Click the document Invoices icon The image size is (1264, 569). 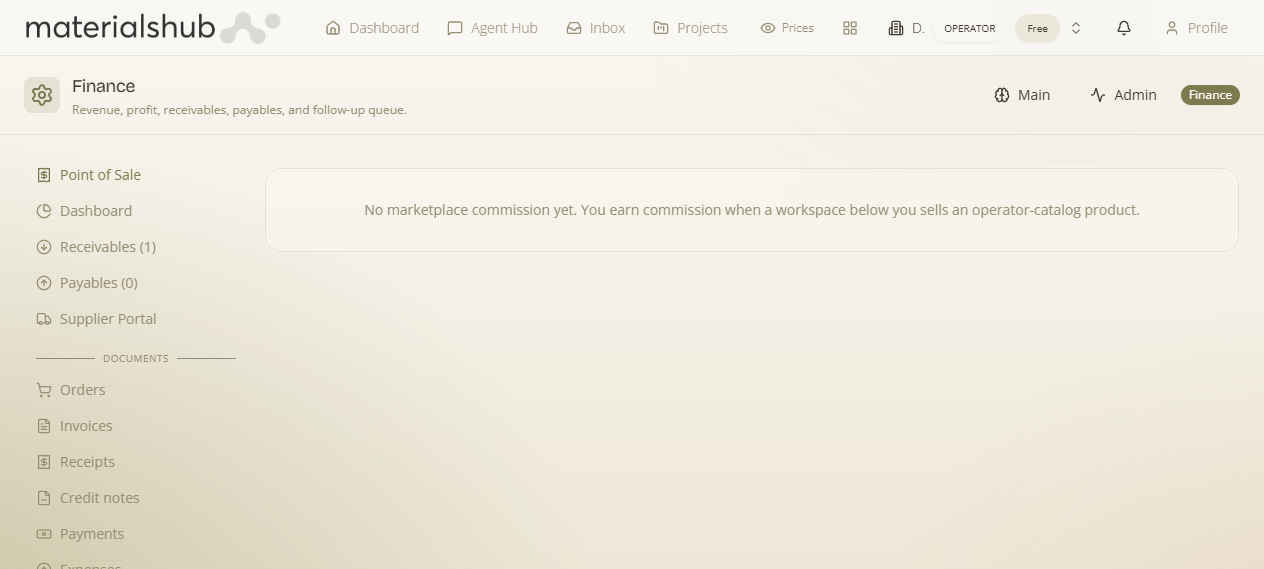pyautogui.click(x=44, y=426)
